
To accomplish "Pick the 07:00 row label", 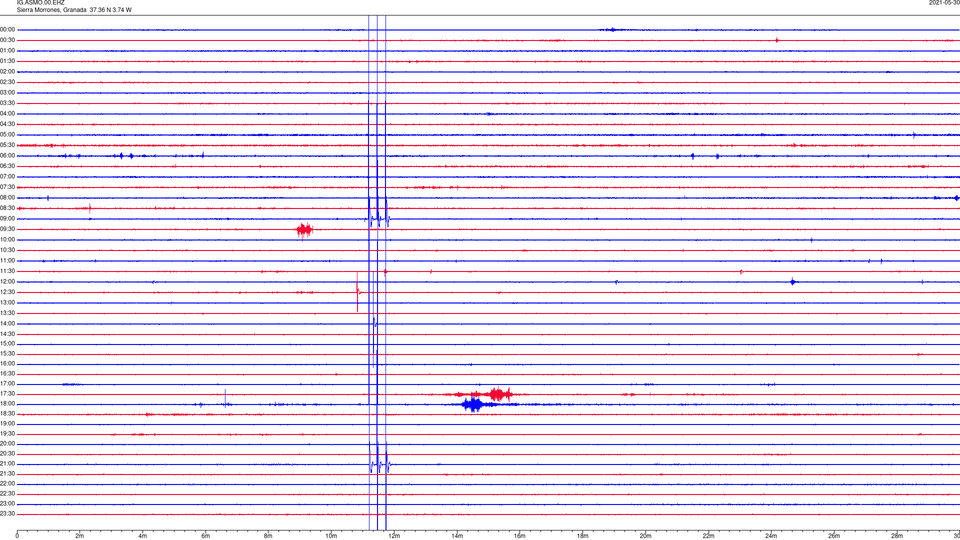I will [8, 176].
